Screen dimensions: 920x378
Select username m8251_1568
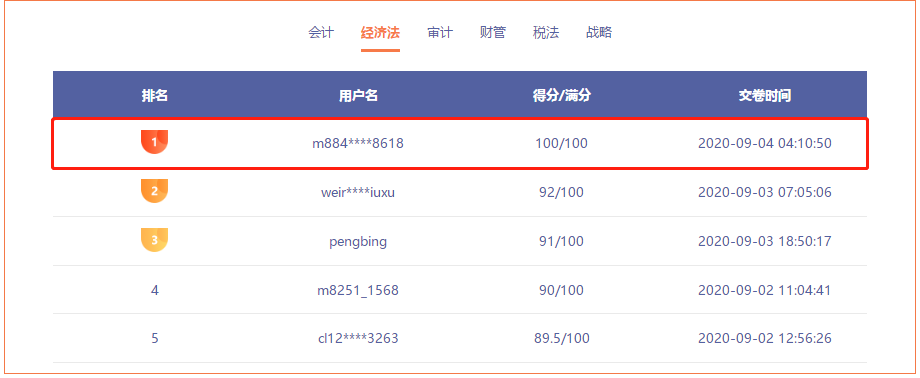click(358, 290)
